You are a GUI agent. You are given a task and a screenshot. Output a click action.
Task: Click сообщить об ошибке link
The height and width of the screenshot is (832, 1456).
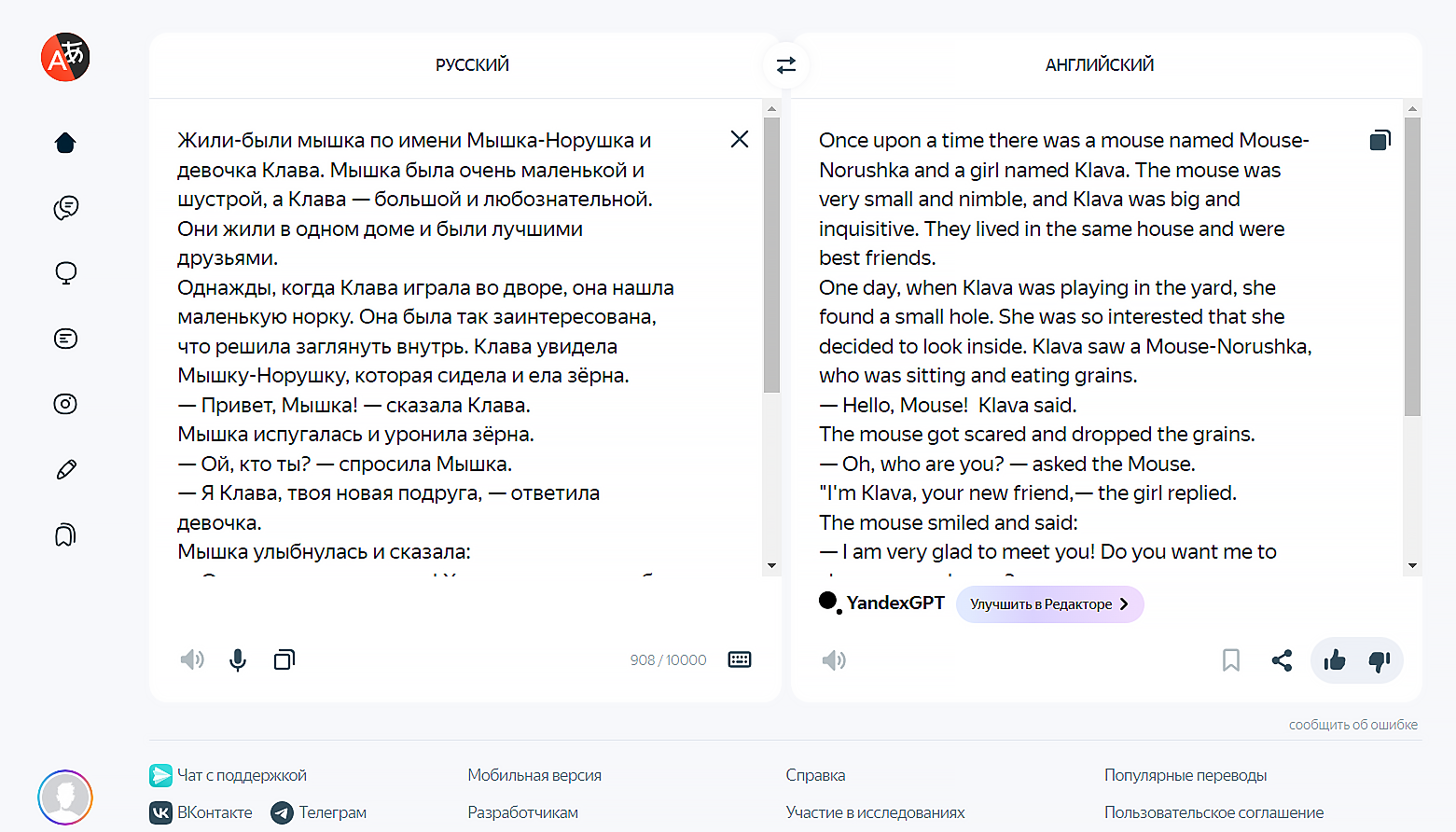tap(1353, 725)
